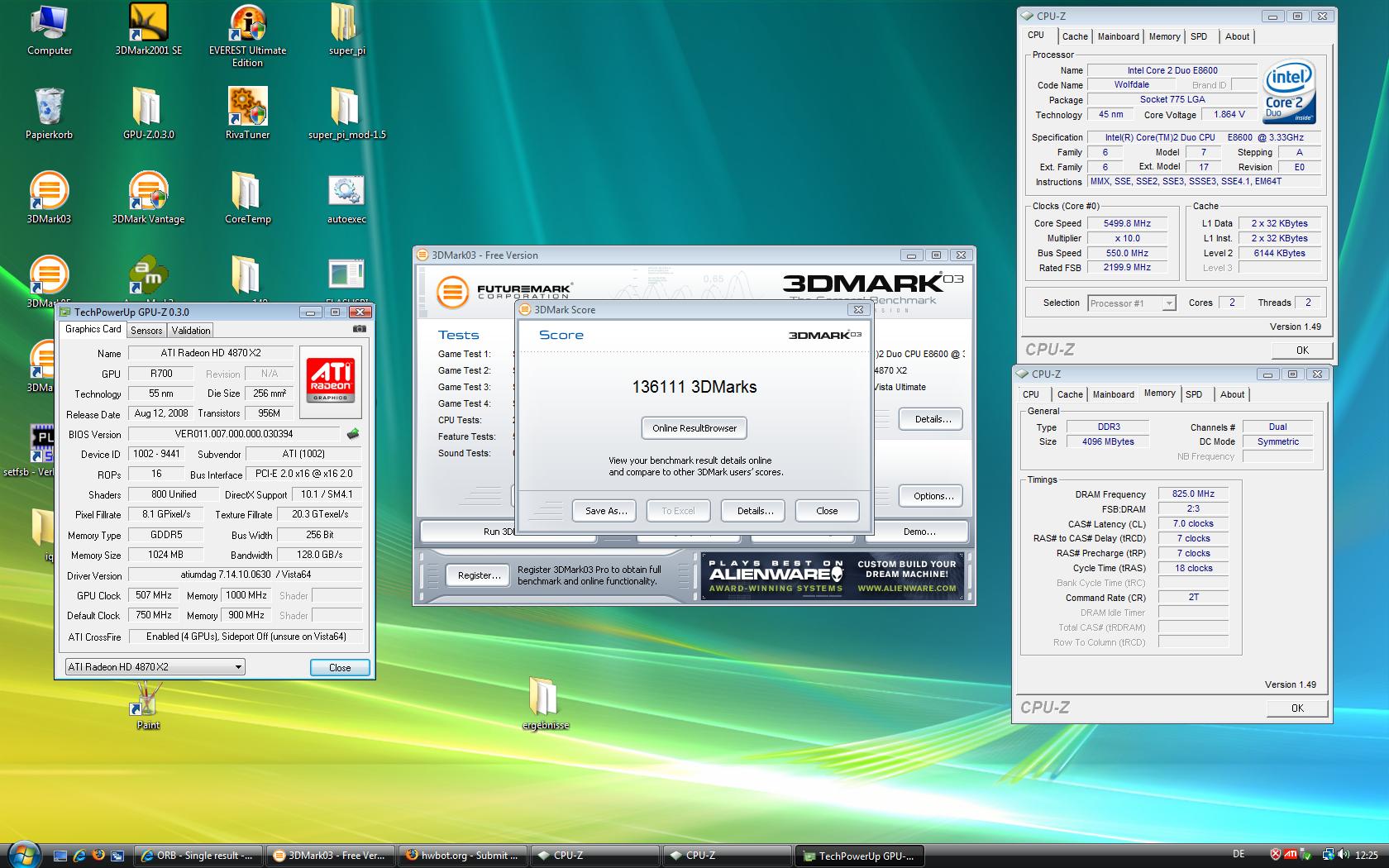The height and width of the screenshot is (868, 1389).
Task: Open the ergebnisse folder
Action: click(545, 704)
